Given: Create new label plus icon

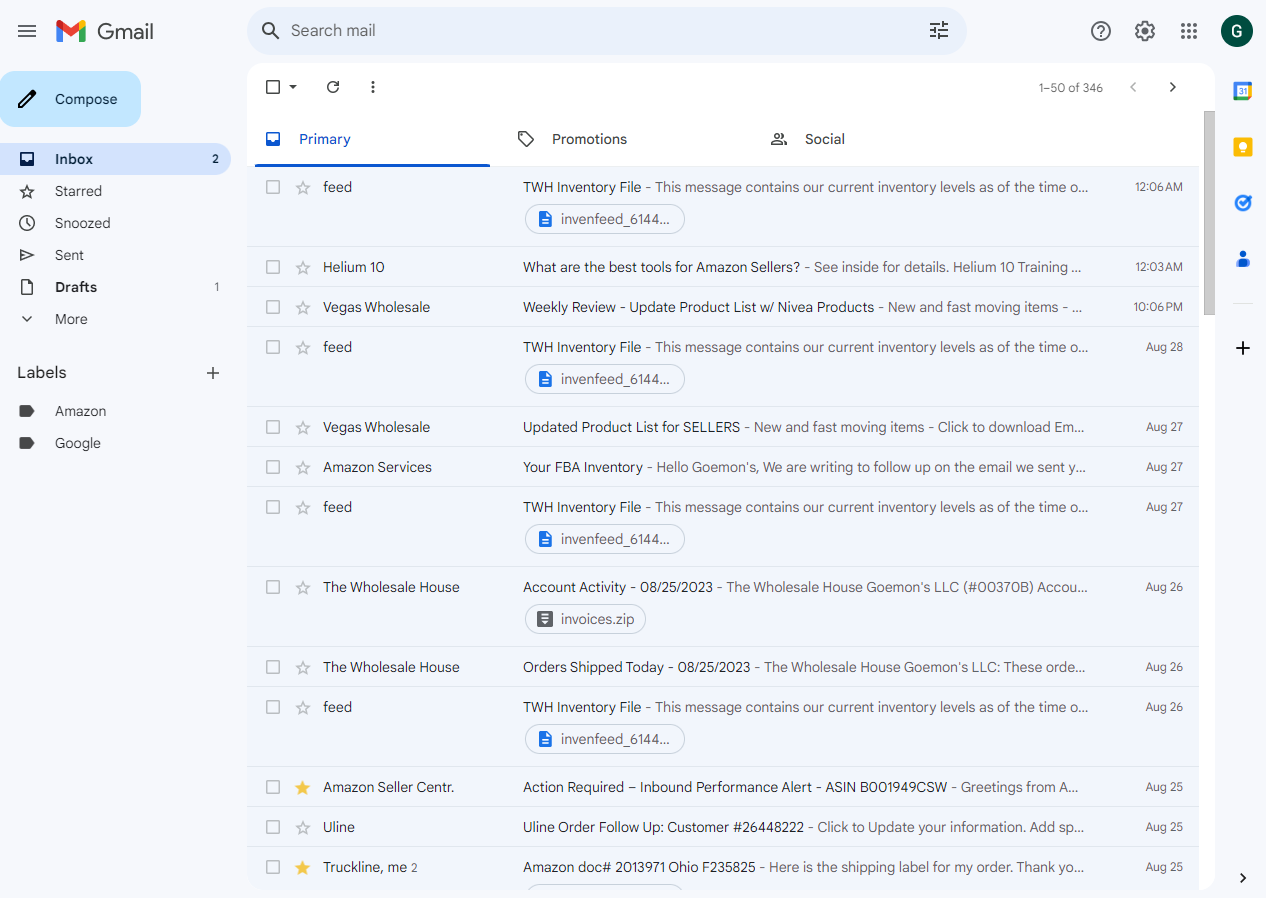Looking at the screenshot, I should click(213, 373).
